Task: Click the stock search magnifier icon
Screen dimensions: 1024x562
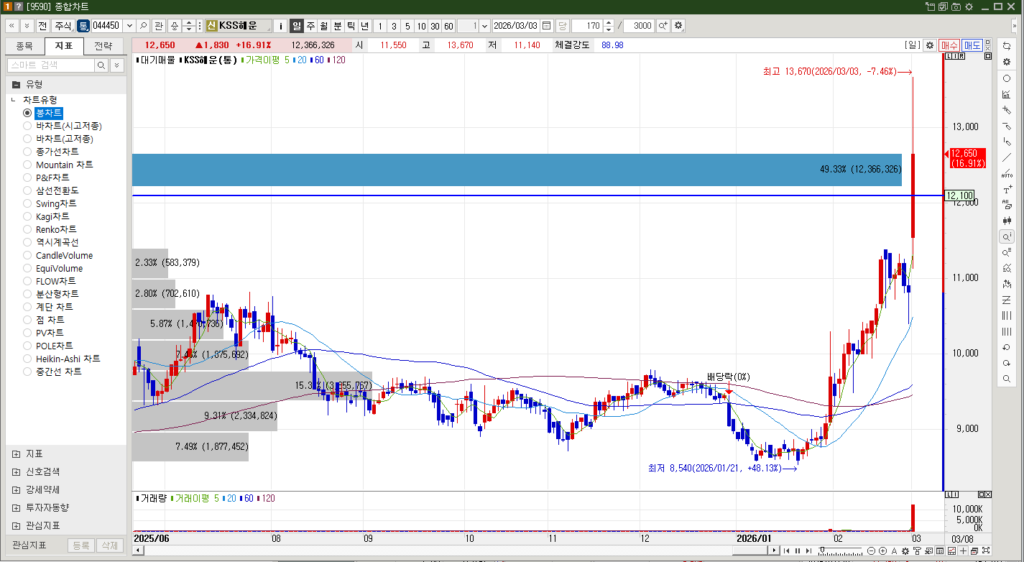Action: (143, 25)
